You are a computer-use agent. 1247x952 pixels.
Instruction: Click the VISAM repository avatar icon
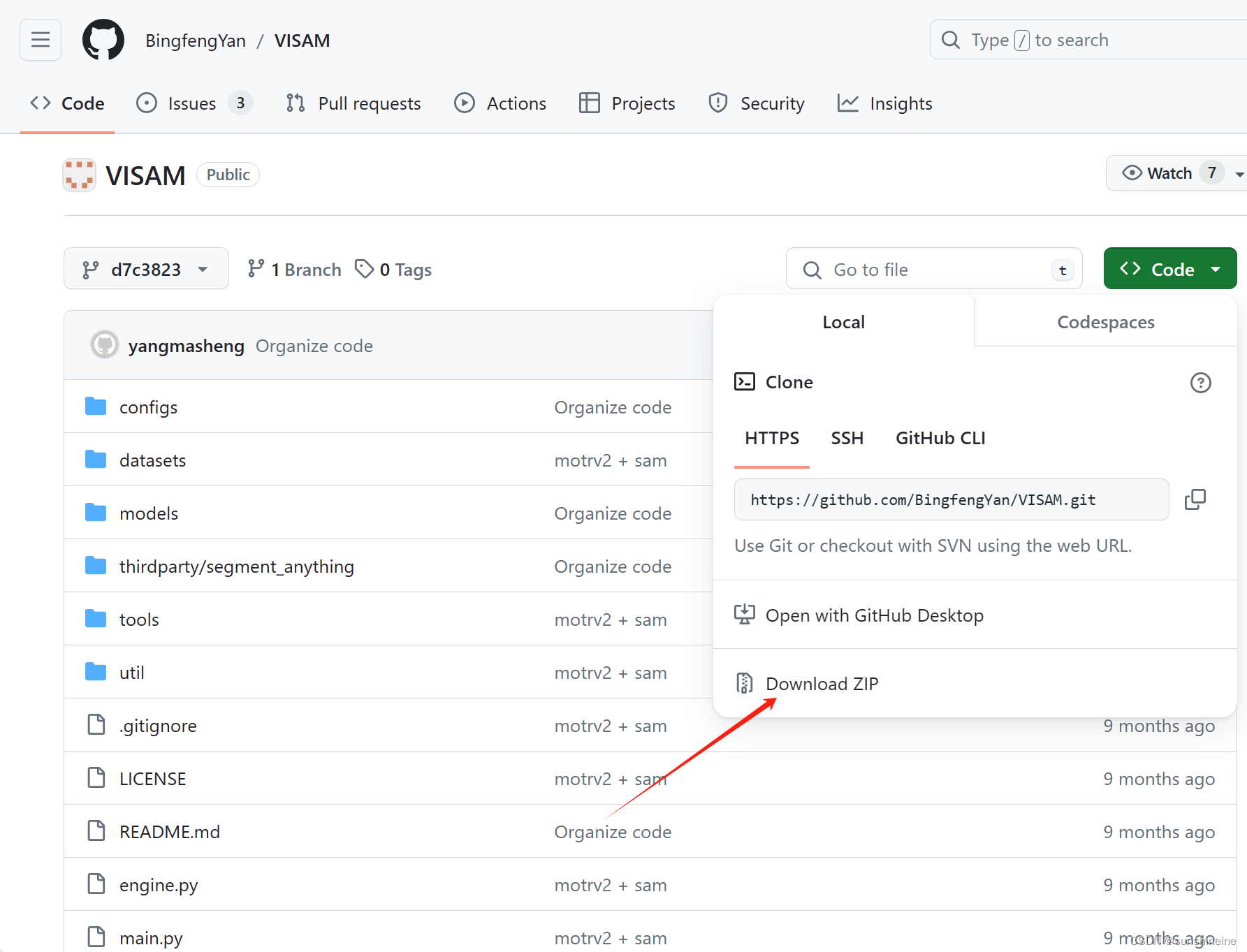pyautogui.click(x=79, y=175)
